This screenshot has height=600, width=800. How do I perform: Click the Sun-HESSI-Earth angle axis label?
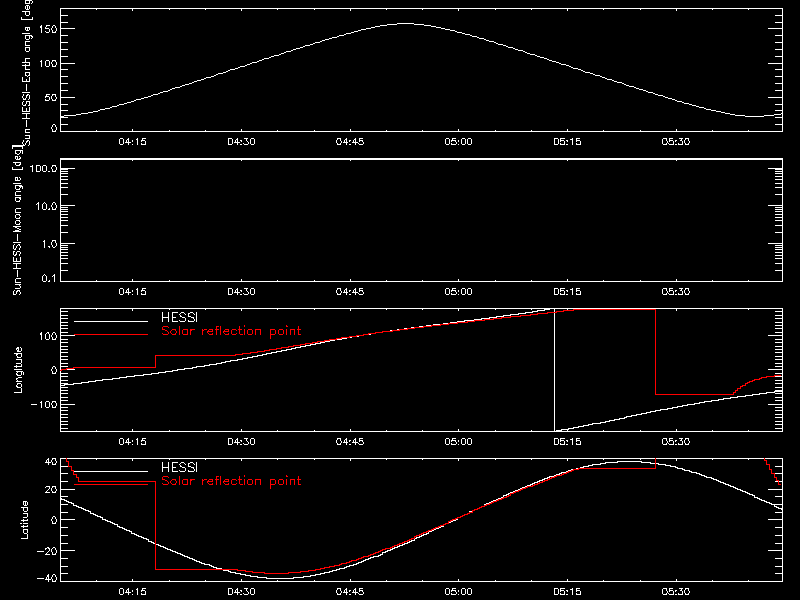click(x=27, y=72)
